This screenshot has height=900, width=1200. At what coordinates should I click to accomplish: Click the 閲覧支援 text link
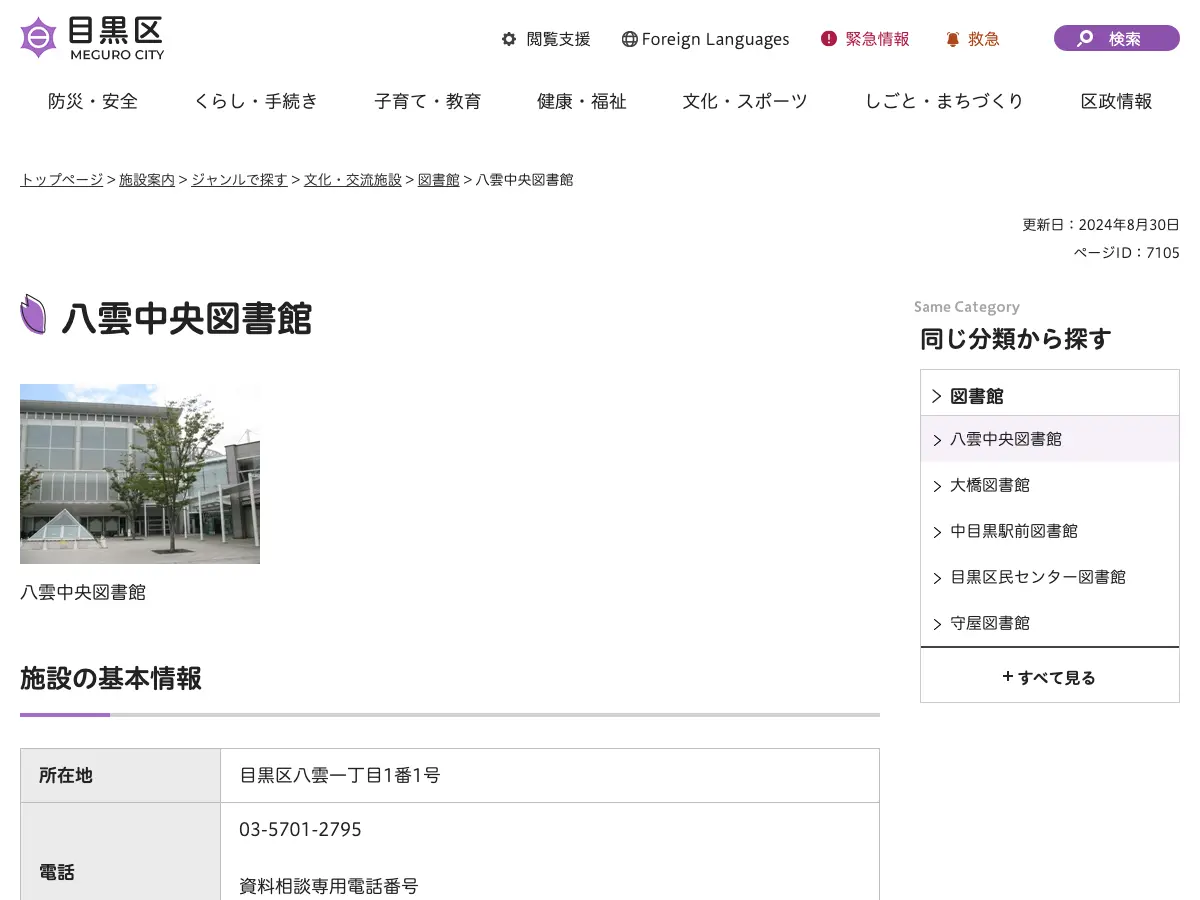558,39
